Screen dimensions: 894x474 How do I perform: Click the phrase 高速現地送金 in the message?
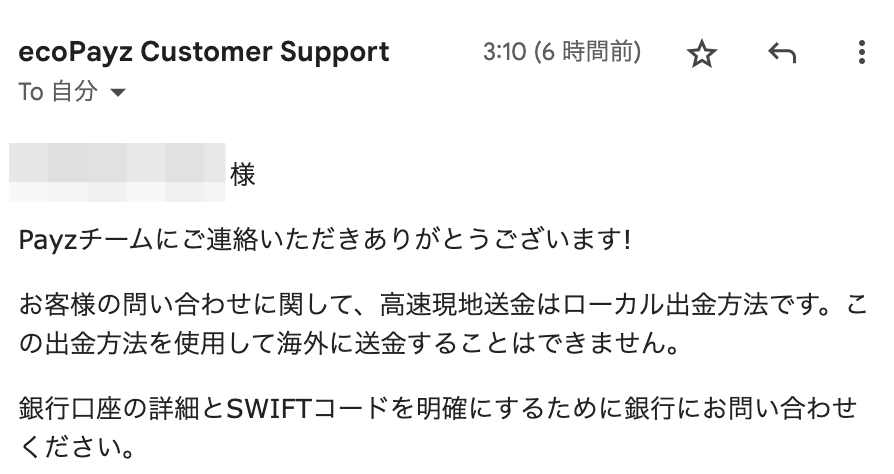coord(458,305)
